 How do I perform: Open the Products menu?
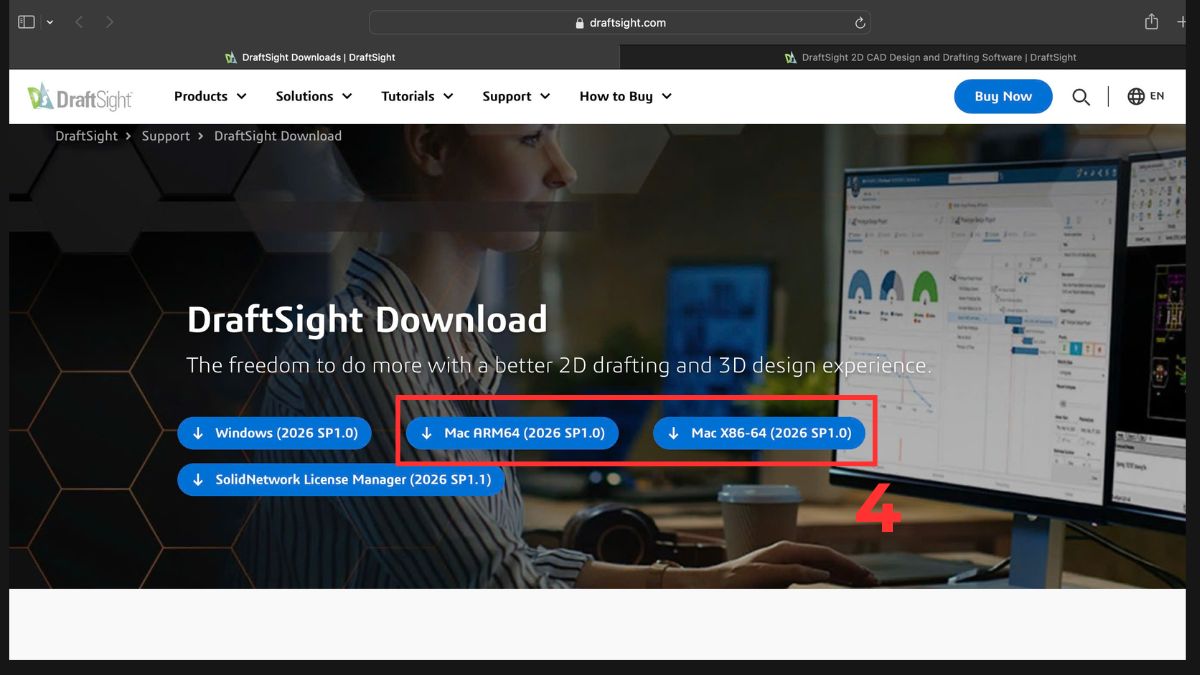click(210, 96)
